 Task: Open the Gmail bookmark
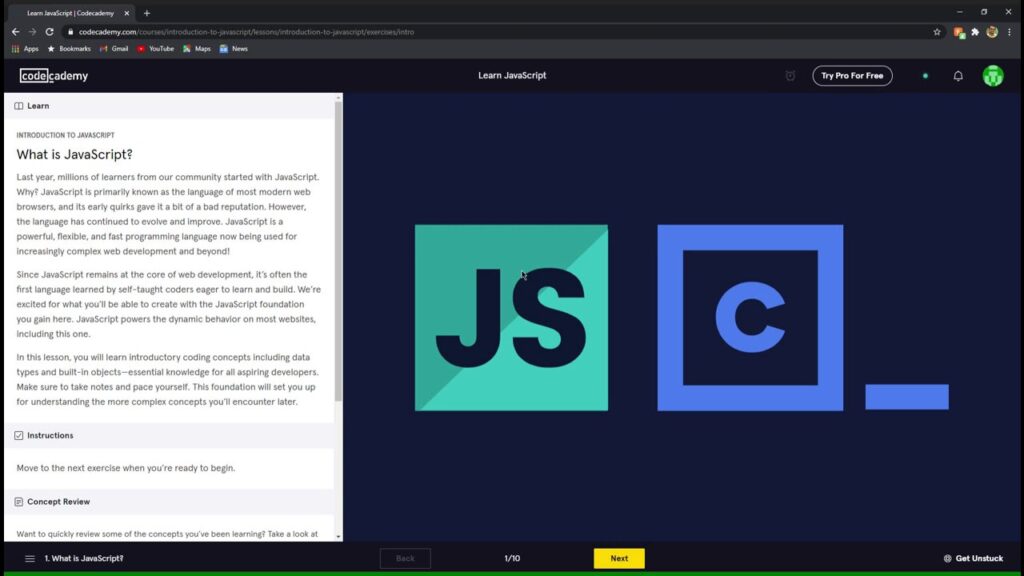114,48
